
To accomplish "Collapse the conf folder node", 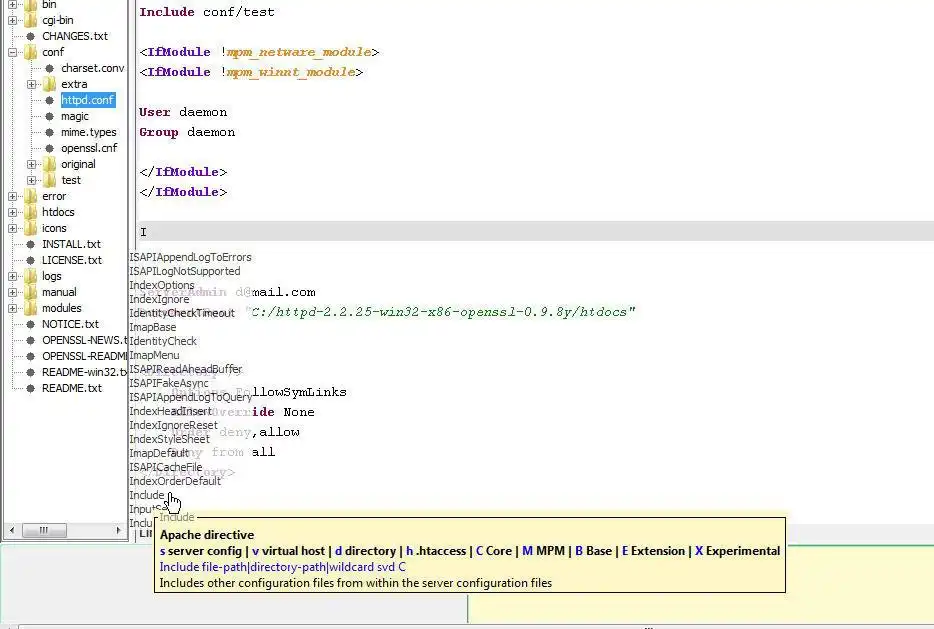I will [12, 52].
